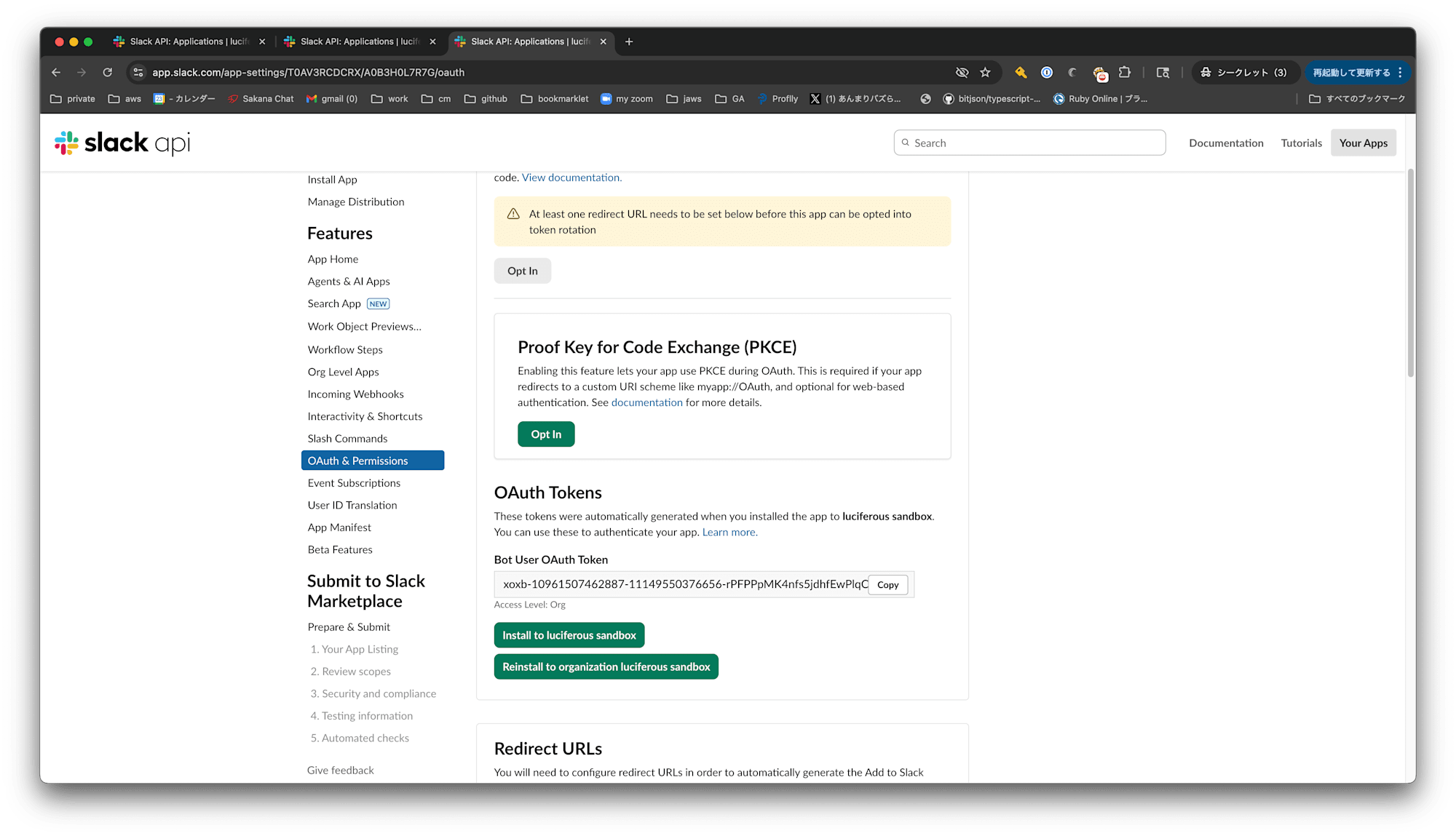Click the green PKCE Opt In button
The height and width of the screenshot is (836, 1456).
pyautogui.click(x=546, y=434)
